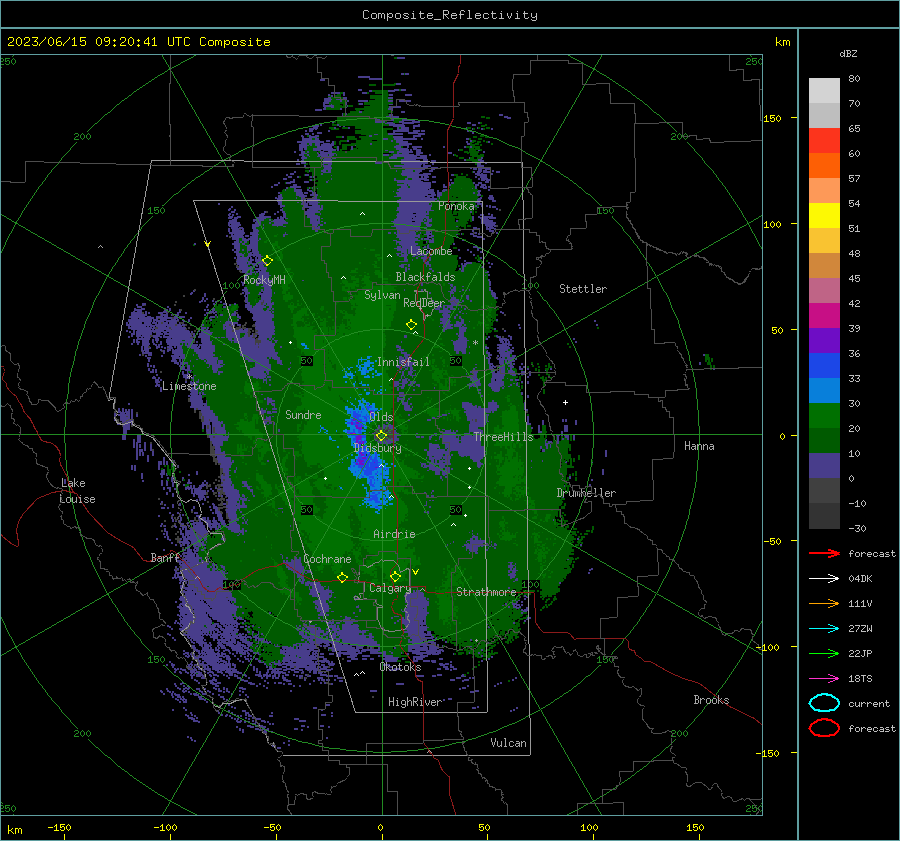Click the Okotoks label
The height and width of the screenshot is (841, 900).
(x=400, y=667)
